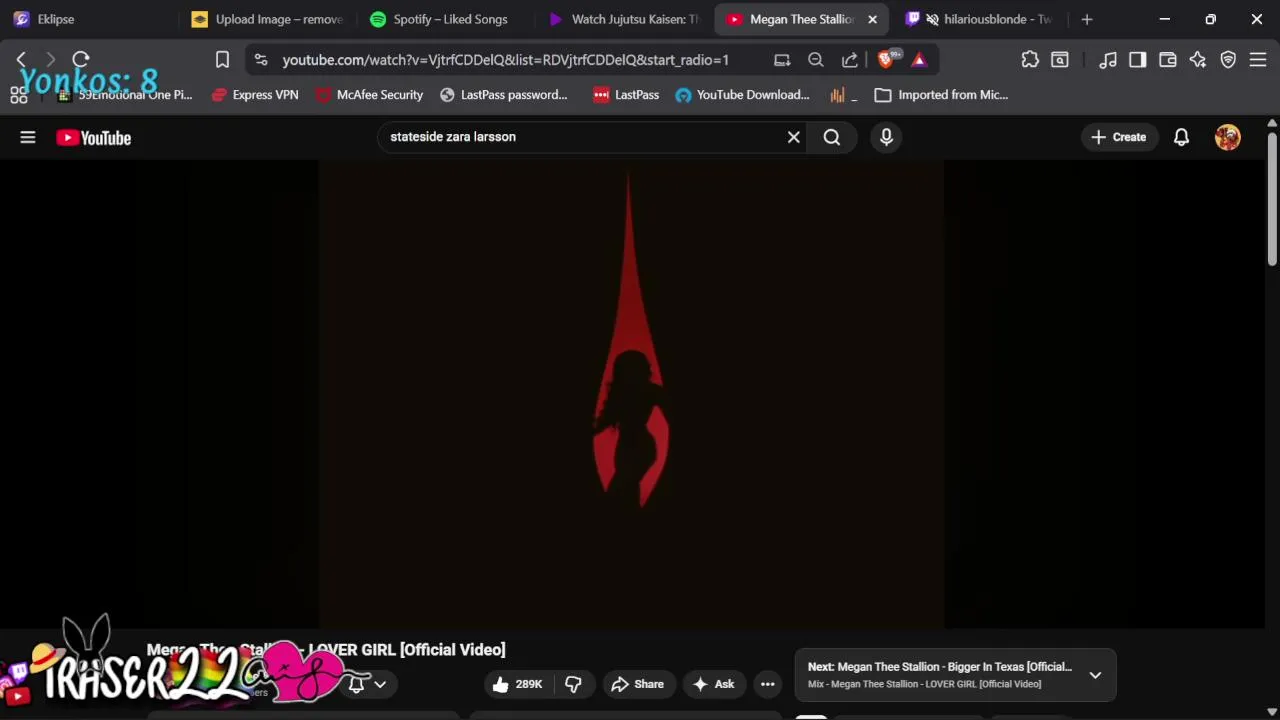Open the Leo AI sparkle icon

tap(1198, 60)
